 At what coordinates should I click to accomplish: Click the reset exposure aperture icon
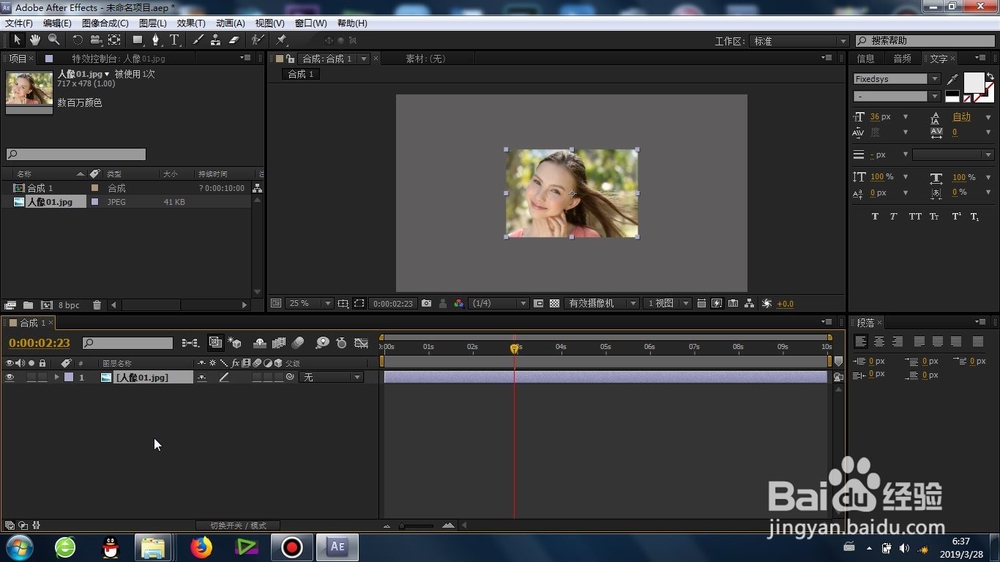click(x=767, y=304)
